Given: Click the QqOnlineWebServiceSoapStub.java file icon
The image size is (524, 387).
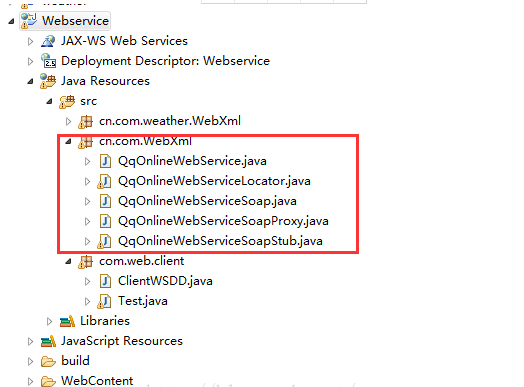Looking at the screenshot, I should tap(105, 242).
